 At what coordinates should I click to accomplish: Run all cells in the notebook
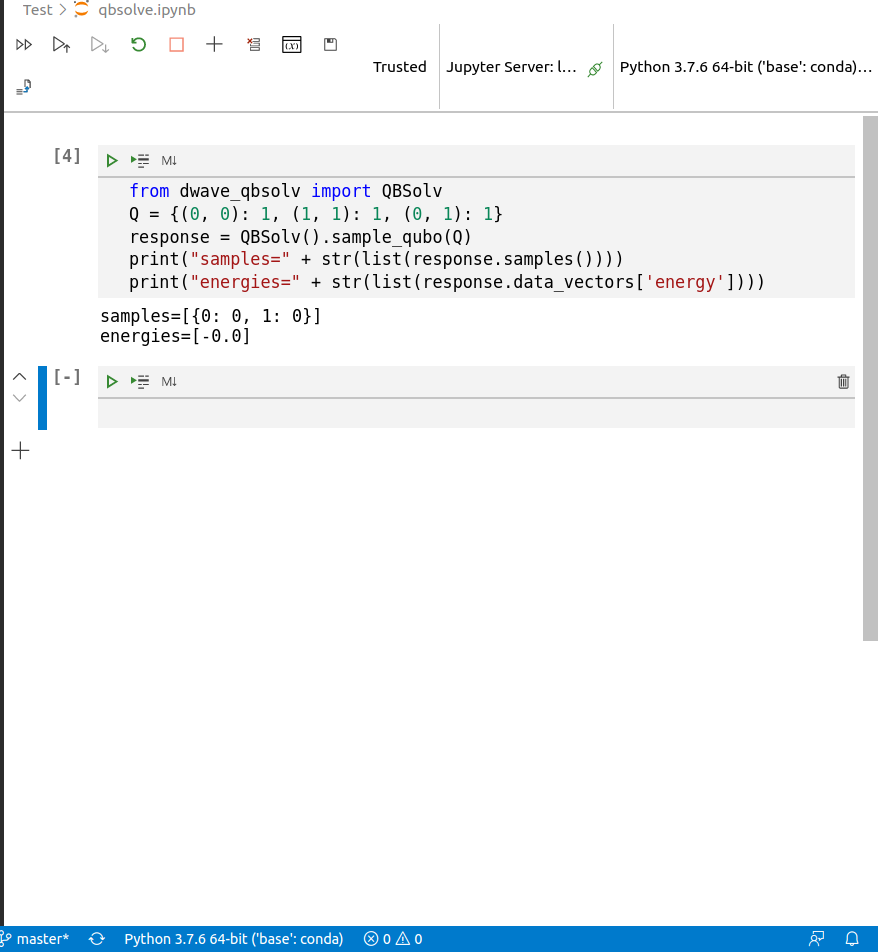pos(23,44)
